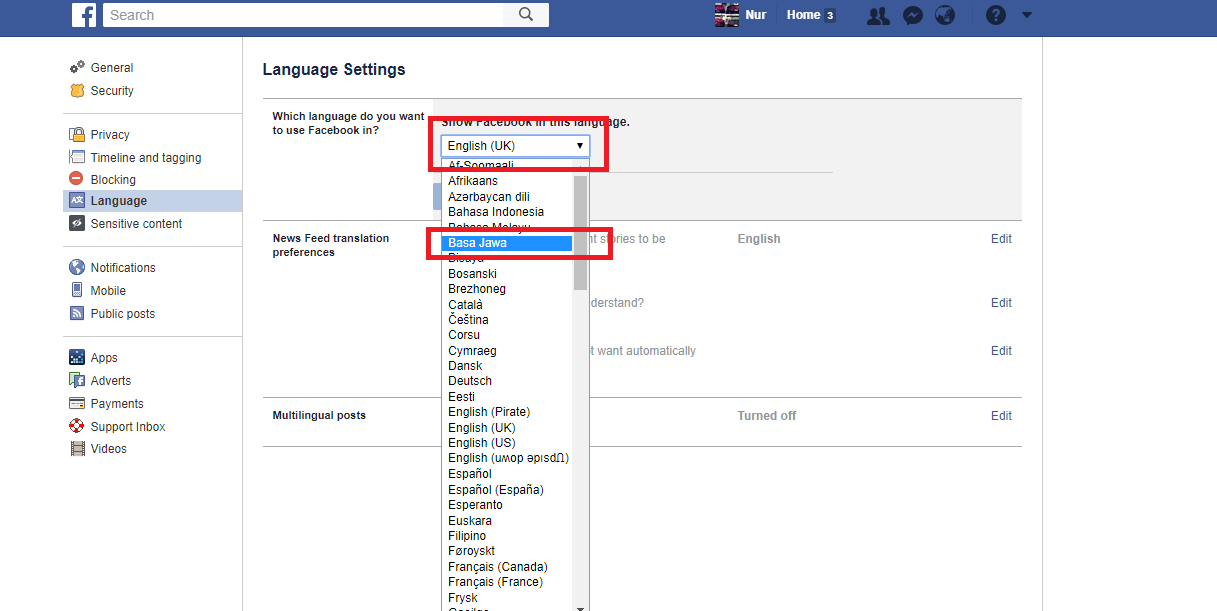
Task: Open Security settings in the sidebar
Action: click(x=112, y=91)
